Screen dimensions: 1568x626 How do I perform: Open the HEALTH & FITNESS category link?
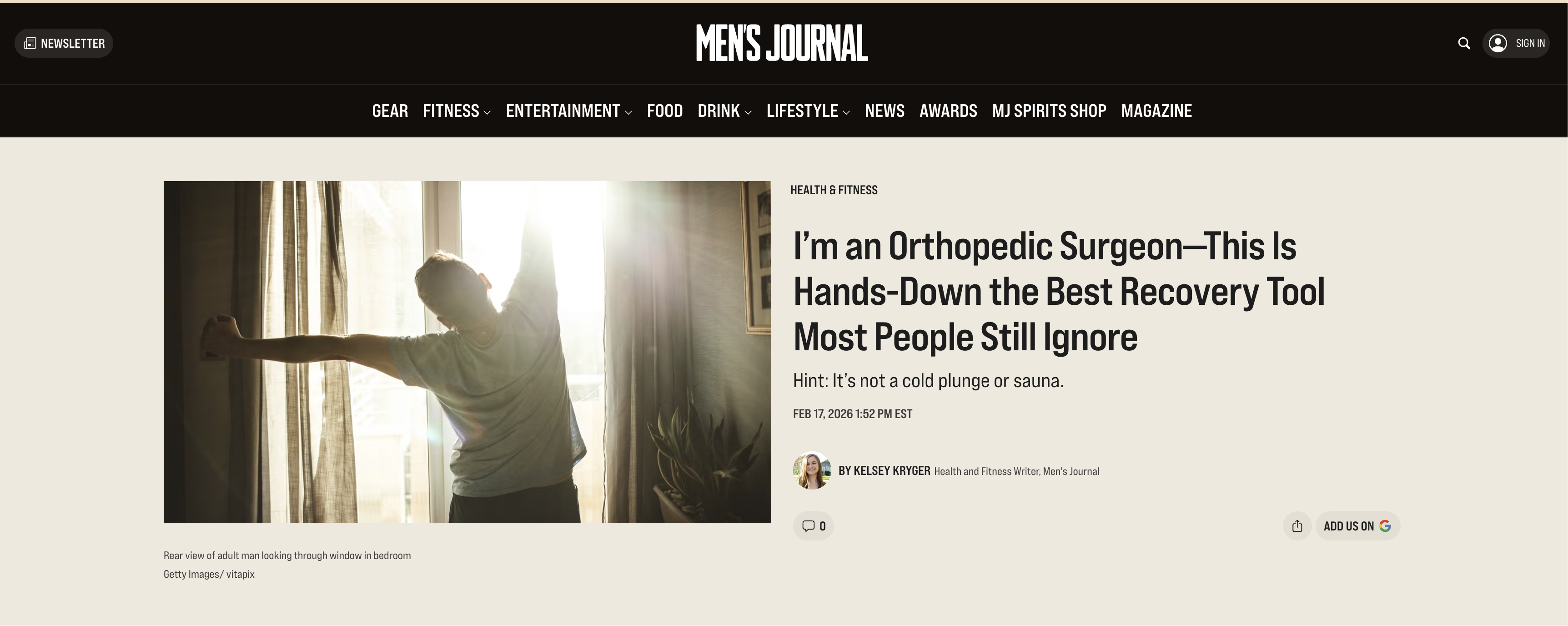click(x=834, y=189)
